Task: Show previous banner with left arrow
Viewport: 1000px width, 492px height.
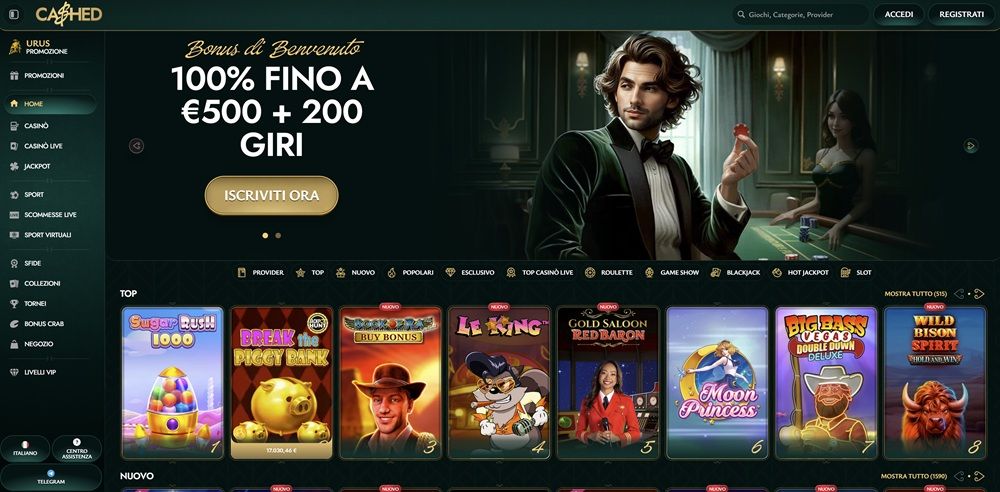Action: [x=136, y=146]
